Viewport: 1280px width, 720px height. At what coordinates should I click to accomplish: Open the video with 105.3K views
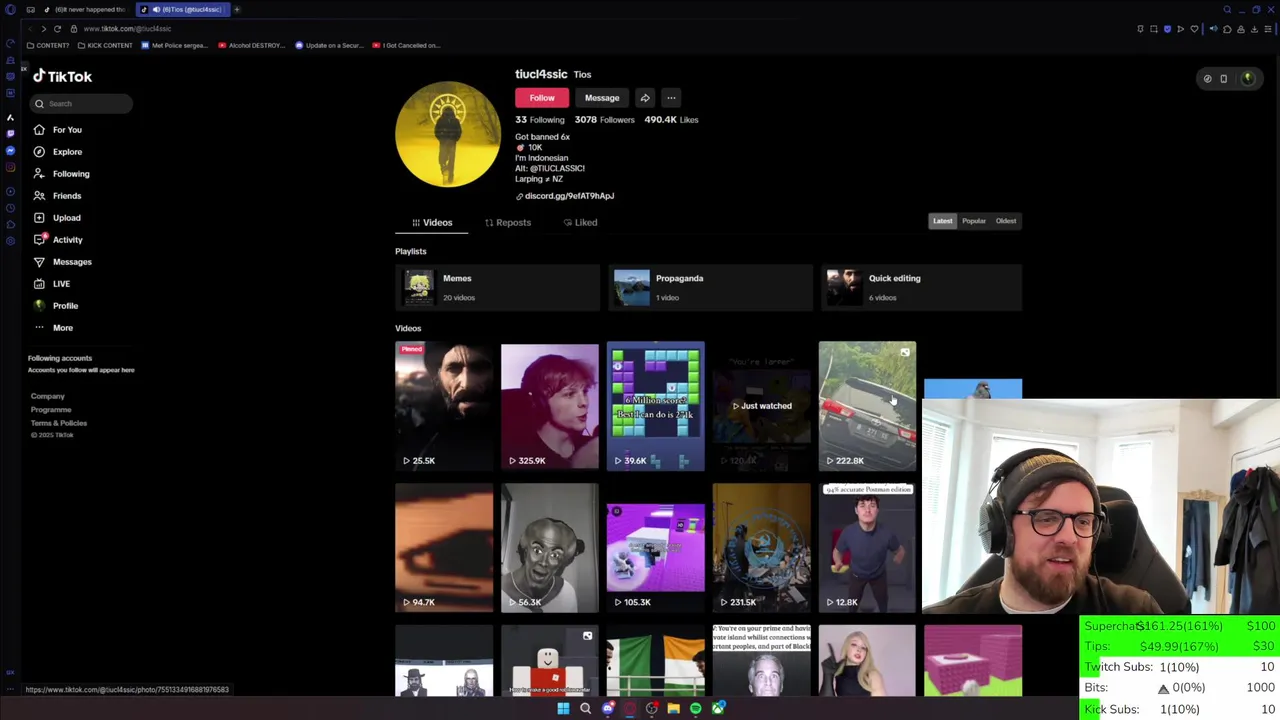pos(655,548)
